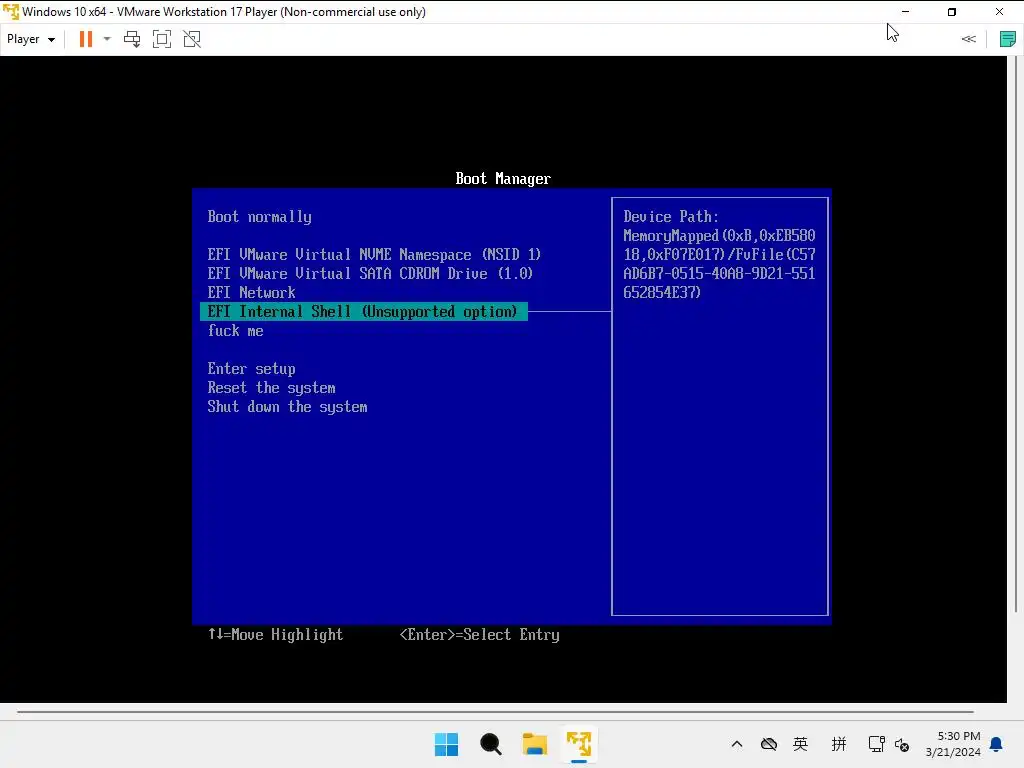Send Ctrl+Alt+Del to the virtual machine
Viewport: 1024px width, 768px height.
tap(132, 39)
